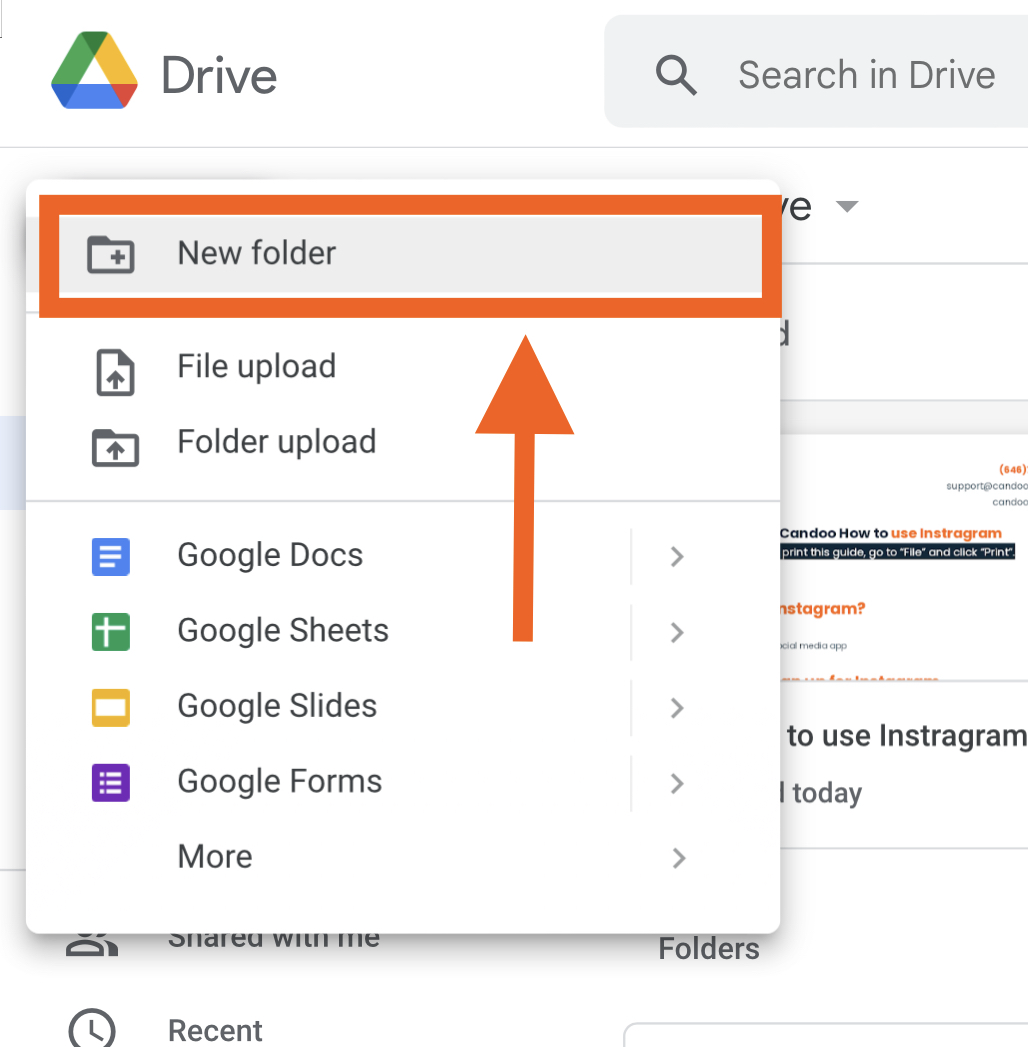The width and height of the screenshot is (1028, 1047).
Task: Click the search magnifier icon
Action: point(676,74)
